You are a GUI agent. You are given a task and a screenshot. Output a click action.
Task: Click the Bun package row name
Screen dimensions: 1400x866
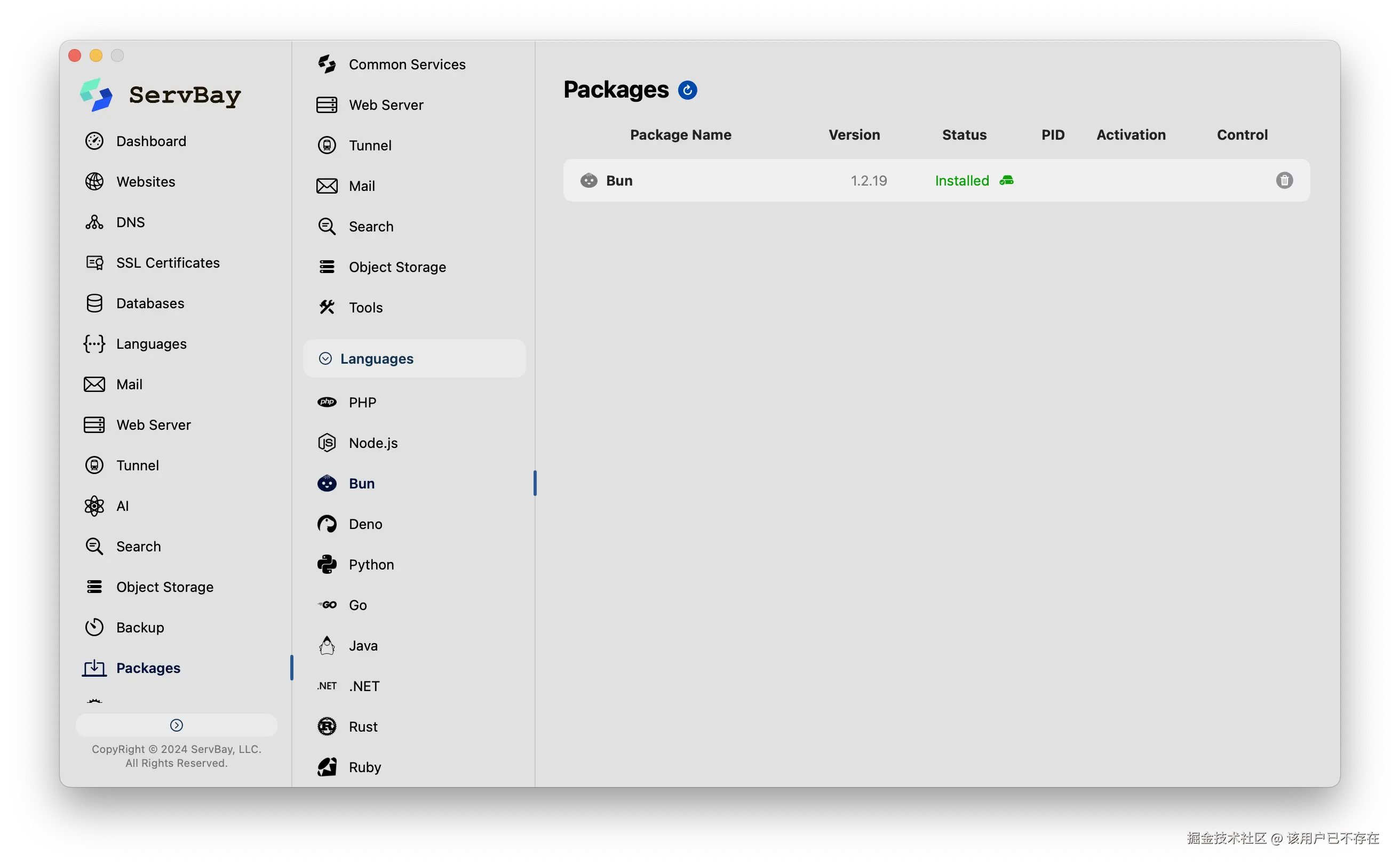coord(619,180)
